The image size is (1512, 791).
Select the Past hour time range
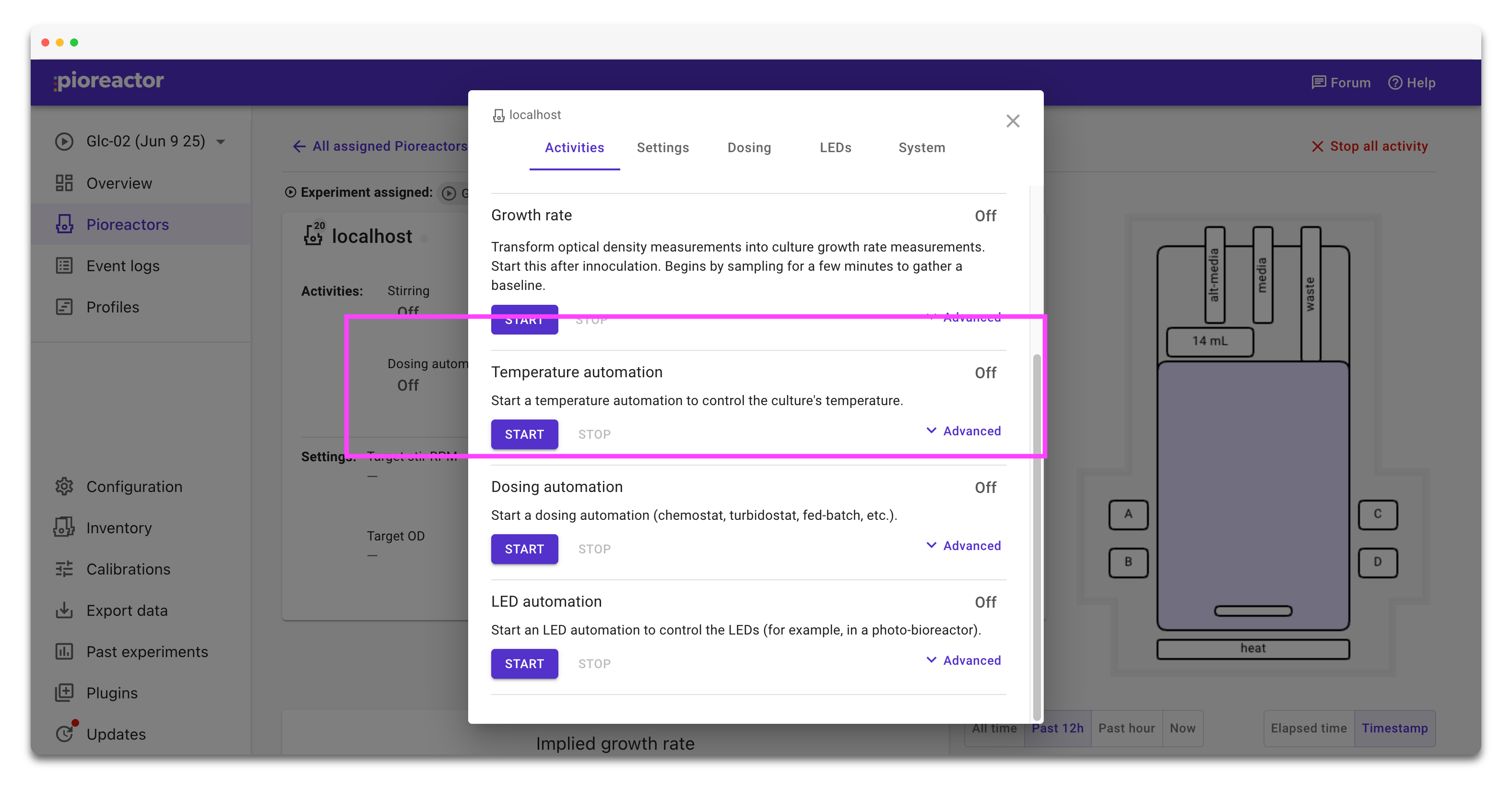click(1126, 728)
